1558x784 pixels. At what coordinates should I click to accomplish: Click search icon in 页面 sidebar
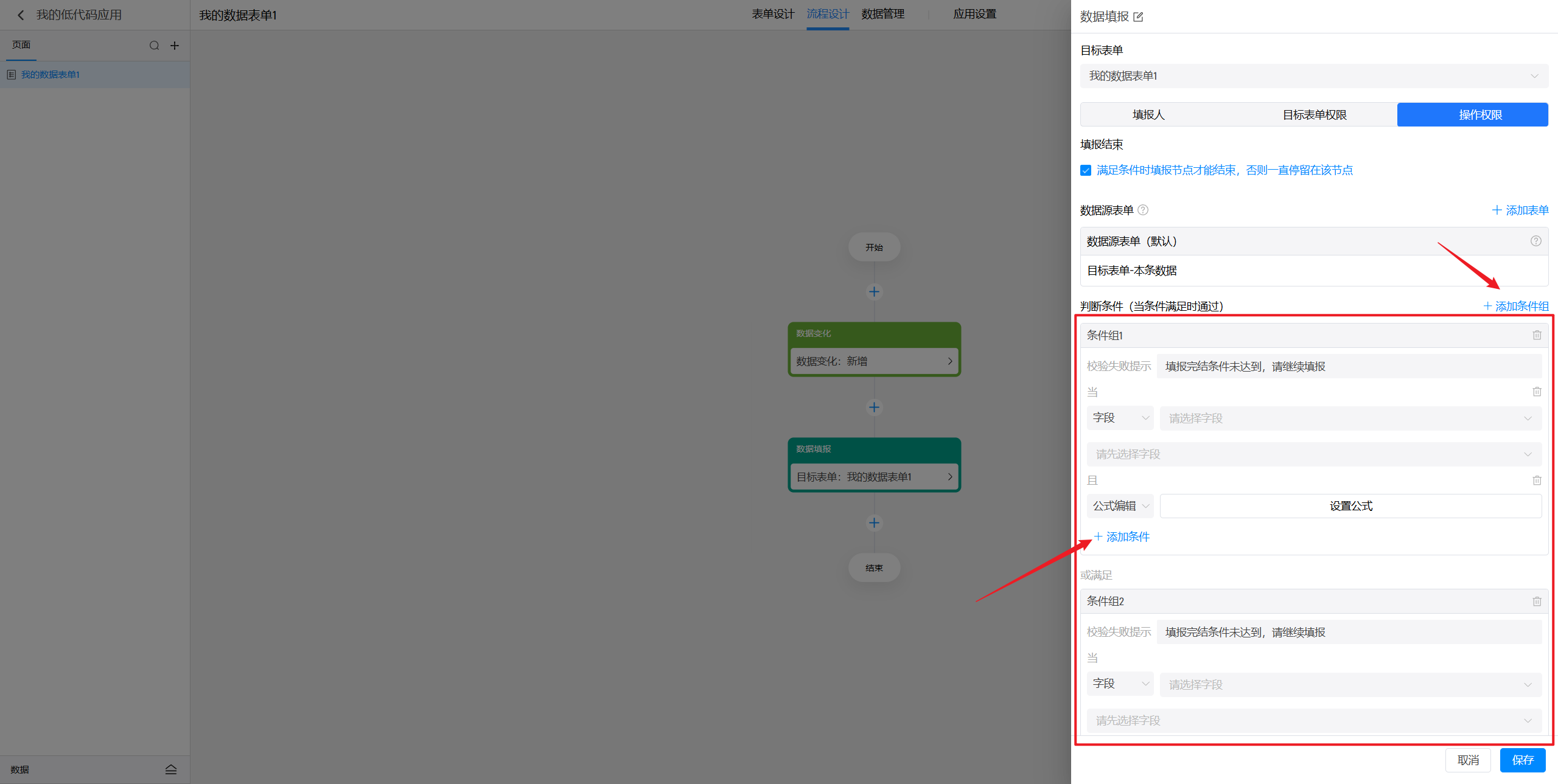(154, 46)
